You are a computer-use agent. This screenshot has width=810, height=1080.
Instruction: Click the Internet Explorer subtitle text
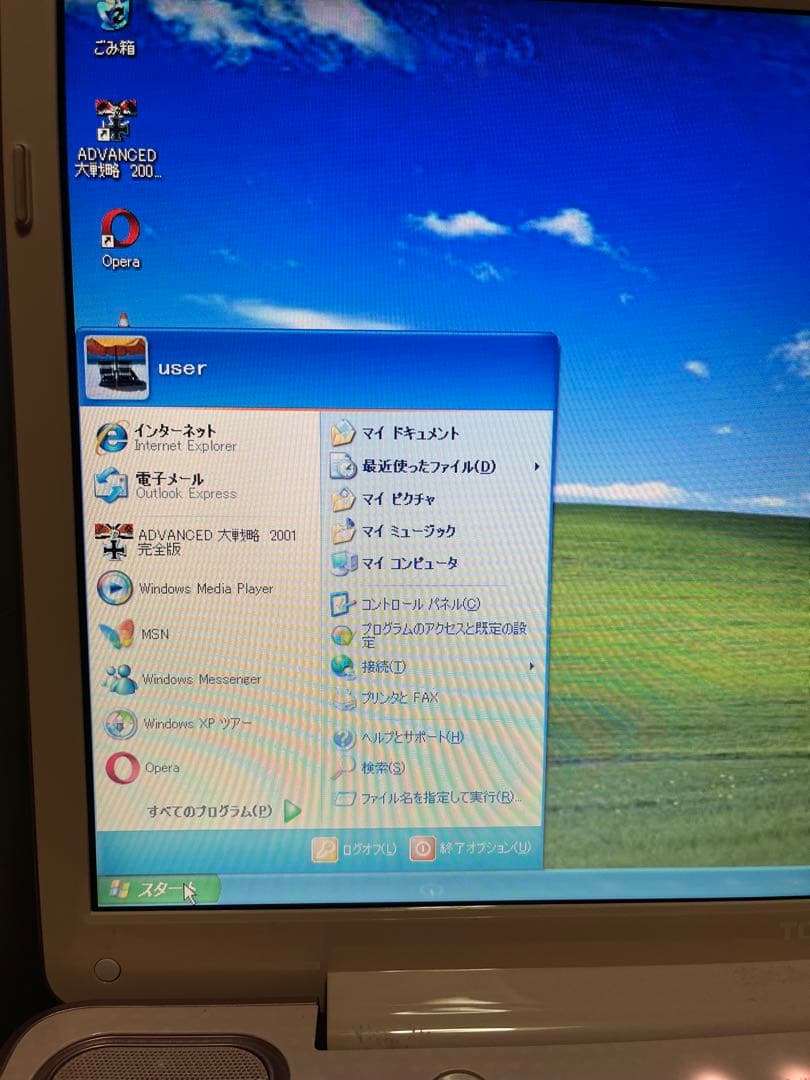(x=185, y=446)
